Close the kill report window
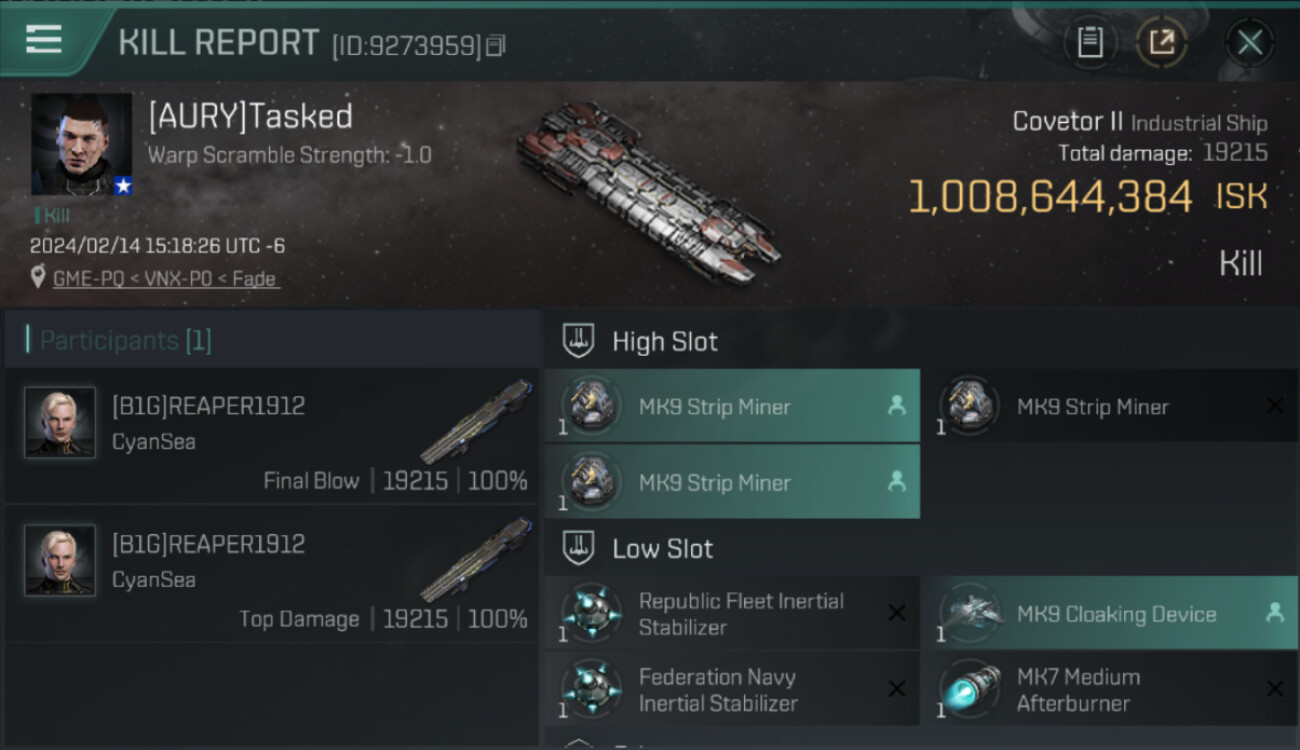 click(1249, 42)
